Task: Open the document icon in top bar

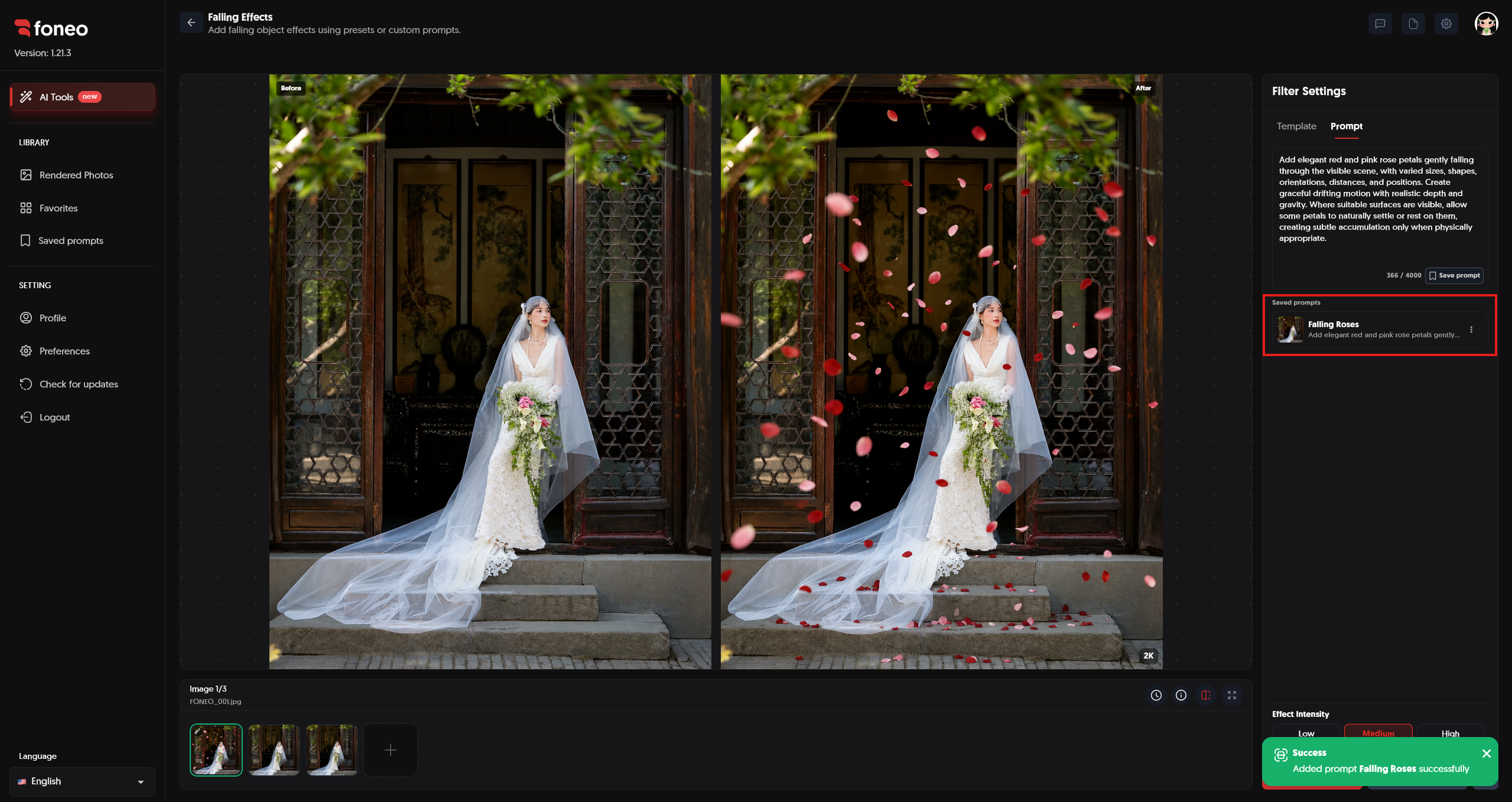Action: [x=1413, y=24]
